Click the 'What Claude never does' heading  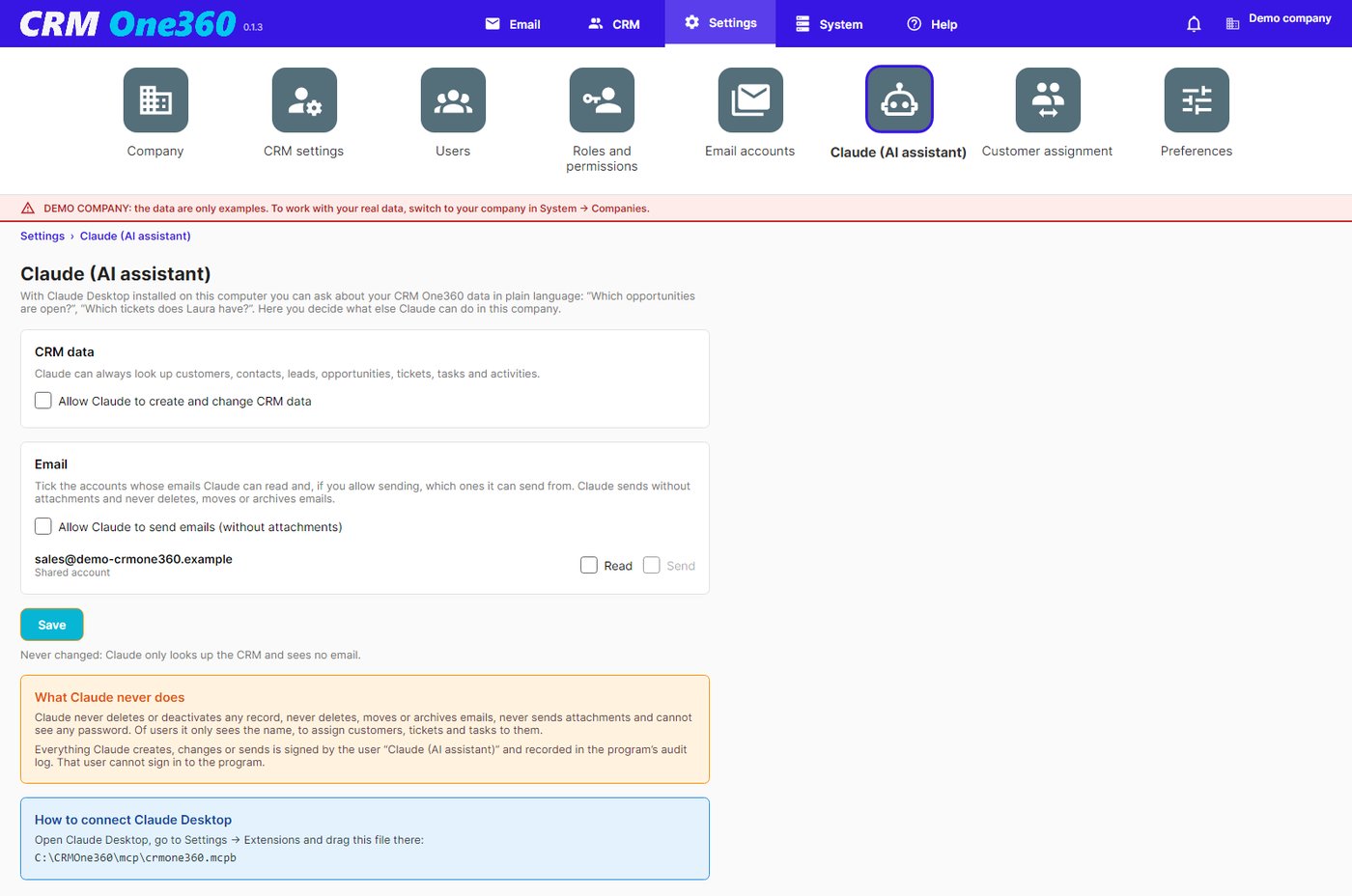(x=109, y=697)
